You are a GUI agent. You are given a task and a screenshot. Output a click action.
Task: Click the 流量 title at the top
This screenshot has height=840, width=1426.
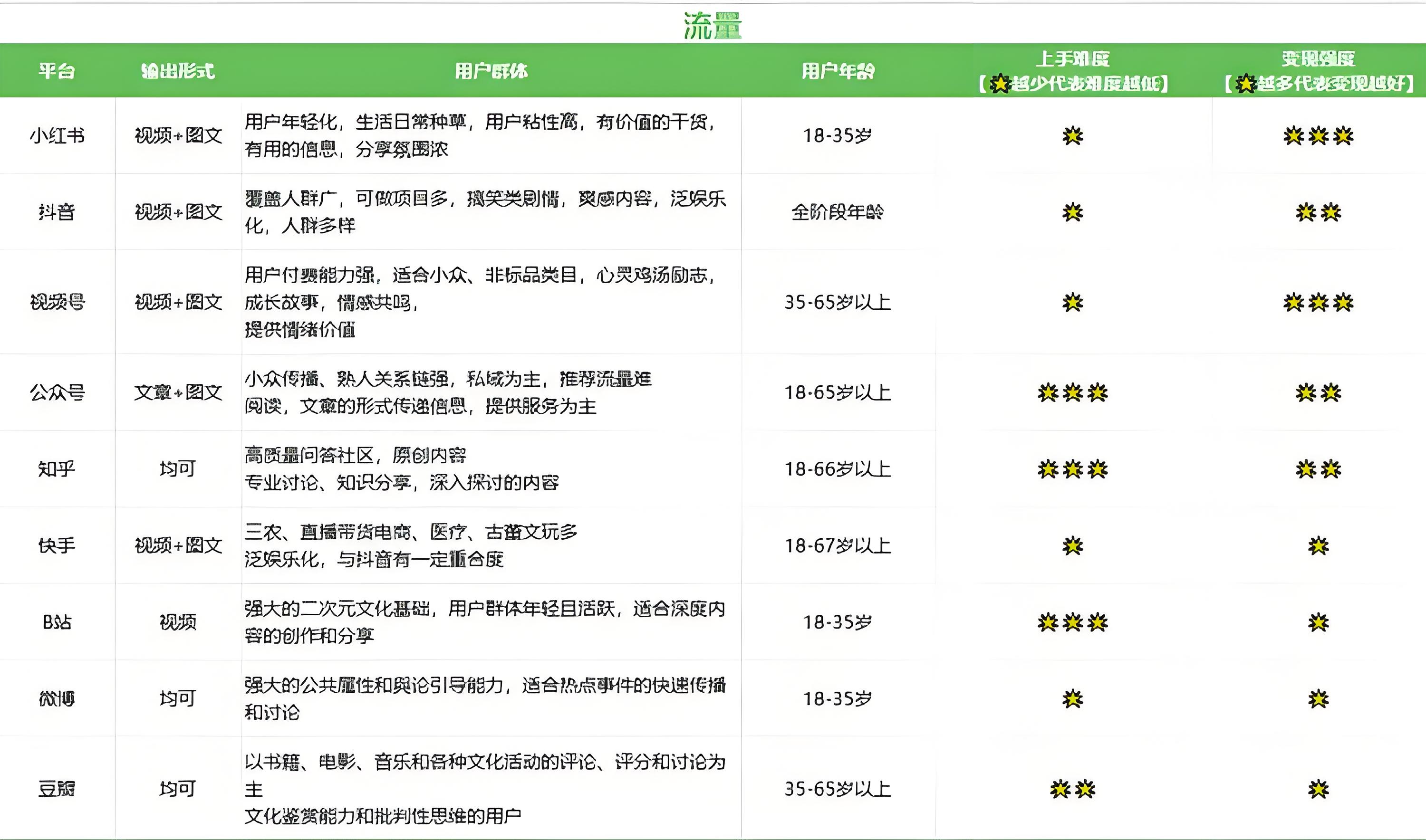point(713,26)
